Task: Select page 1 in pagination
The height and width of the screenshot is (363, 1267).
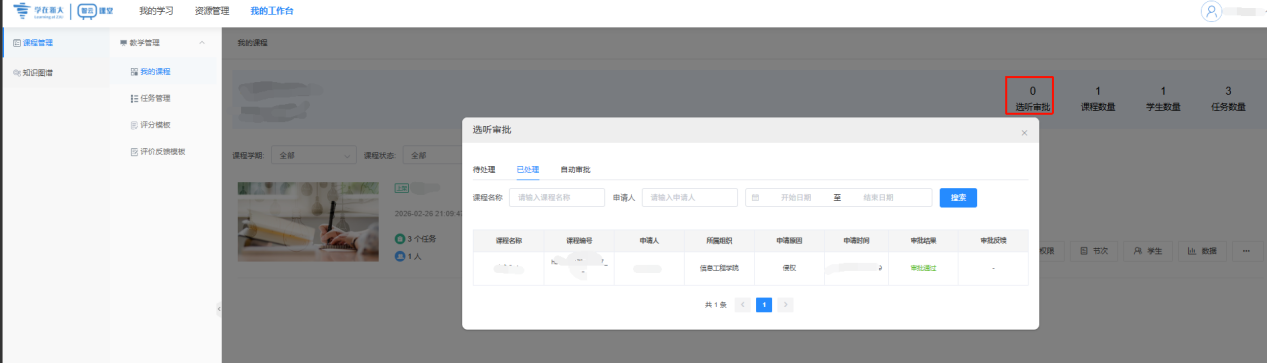Action: (x=764, y=305)
